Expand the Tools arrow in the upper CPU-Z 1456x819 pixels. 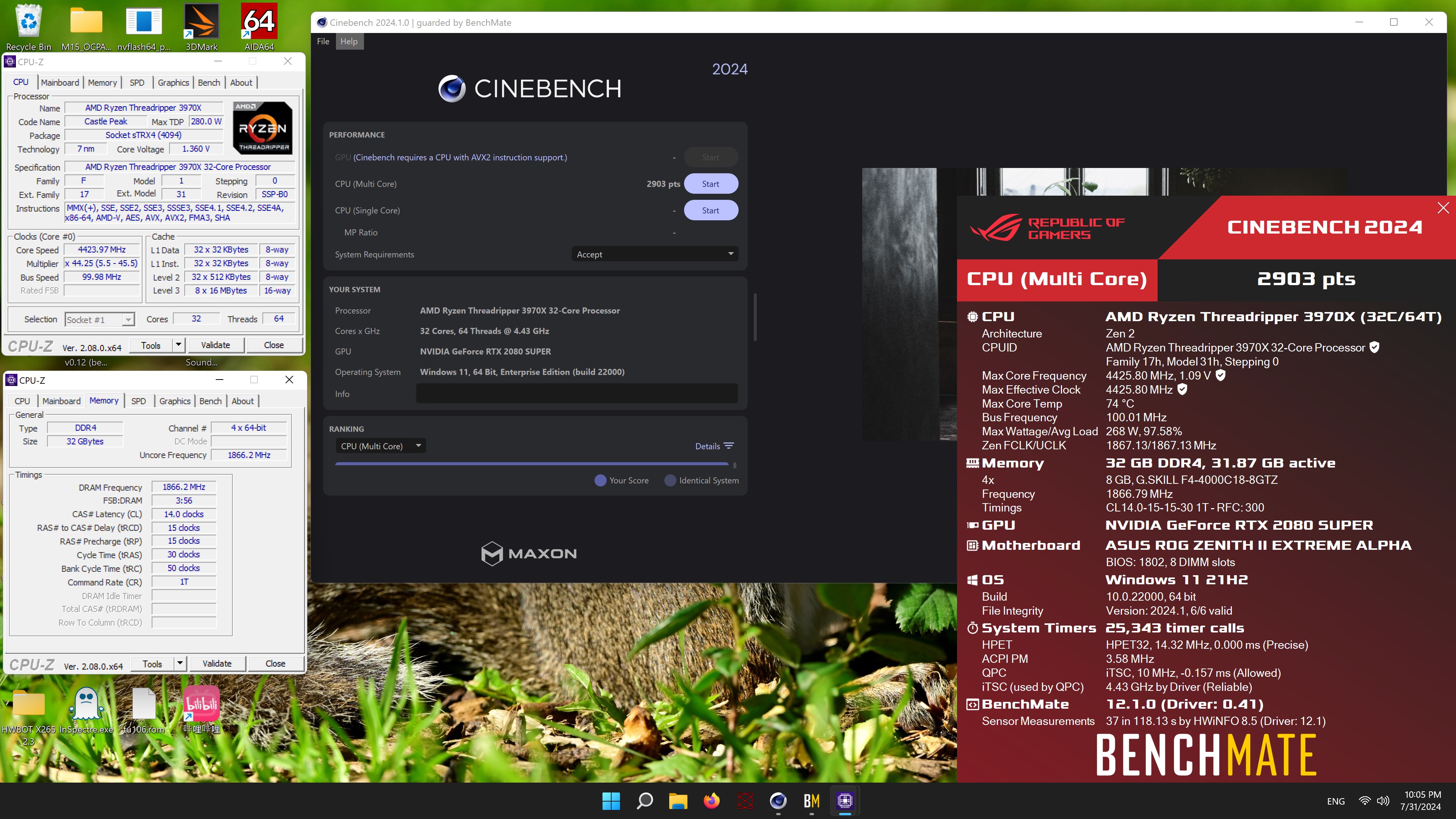click(179, 345)
